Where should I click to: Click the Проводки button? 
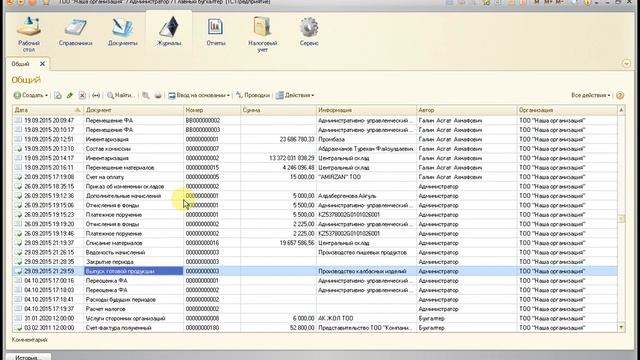253,95
